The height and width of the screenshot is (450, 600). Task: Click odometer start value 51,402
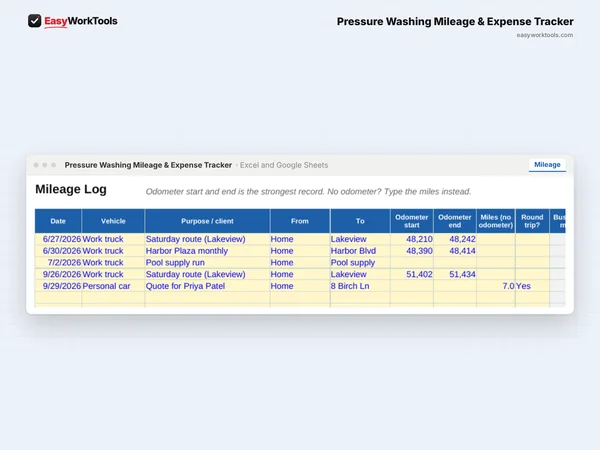click(x=412, y=274)
